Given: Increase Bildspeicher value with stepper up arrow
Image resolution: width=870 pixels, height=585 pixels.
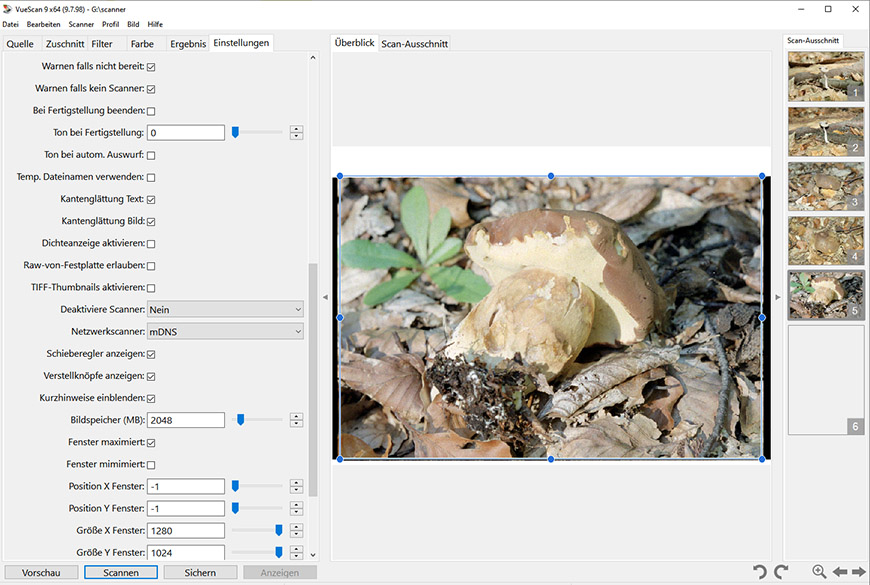Looking at the screenshot, I should (x=296, y=416).
